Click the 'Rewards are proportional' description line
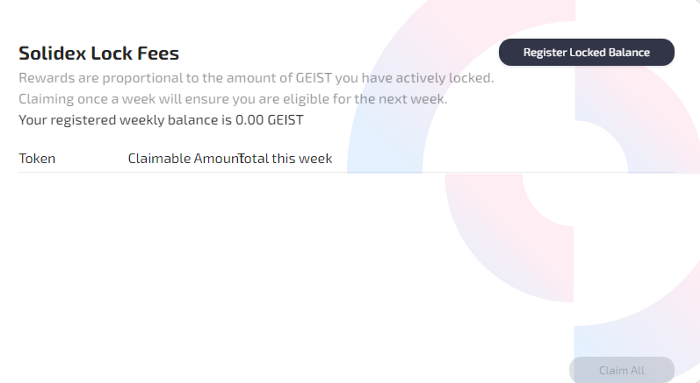Viewport: 700px width, 383px height. pos(256,78)
